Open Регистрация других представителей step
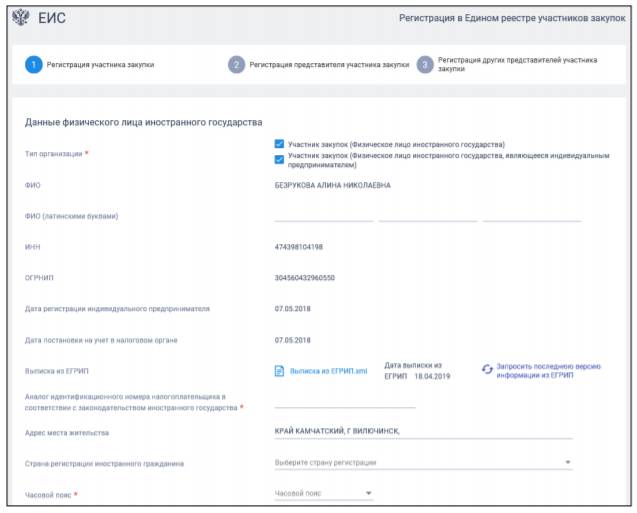The height and width of the screenshot is (513, 637). (x=510, y=65)
